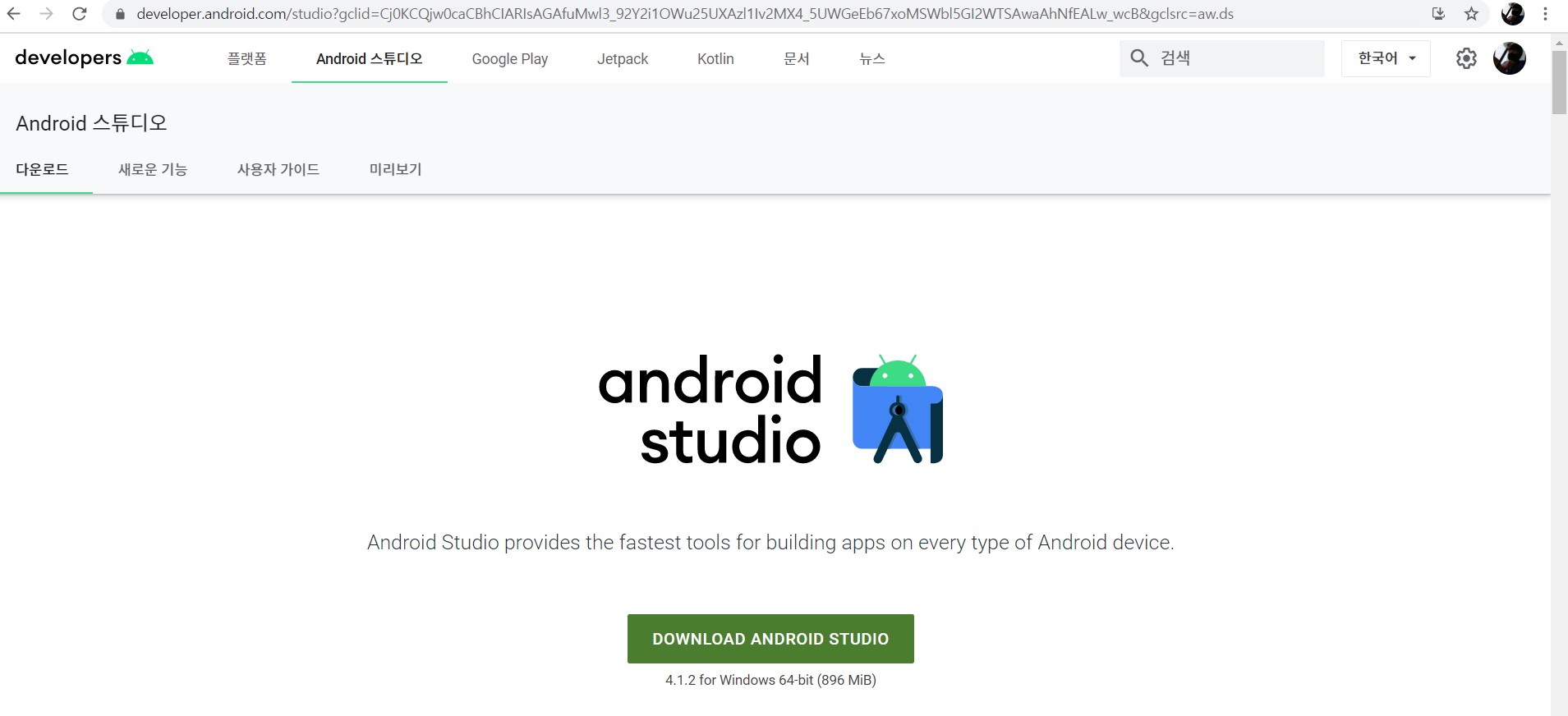This screenshot has width=1568, height=716.
Task: Switch to the 미리보기 tab
Action: click(395, 169)
